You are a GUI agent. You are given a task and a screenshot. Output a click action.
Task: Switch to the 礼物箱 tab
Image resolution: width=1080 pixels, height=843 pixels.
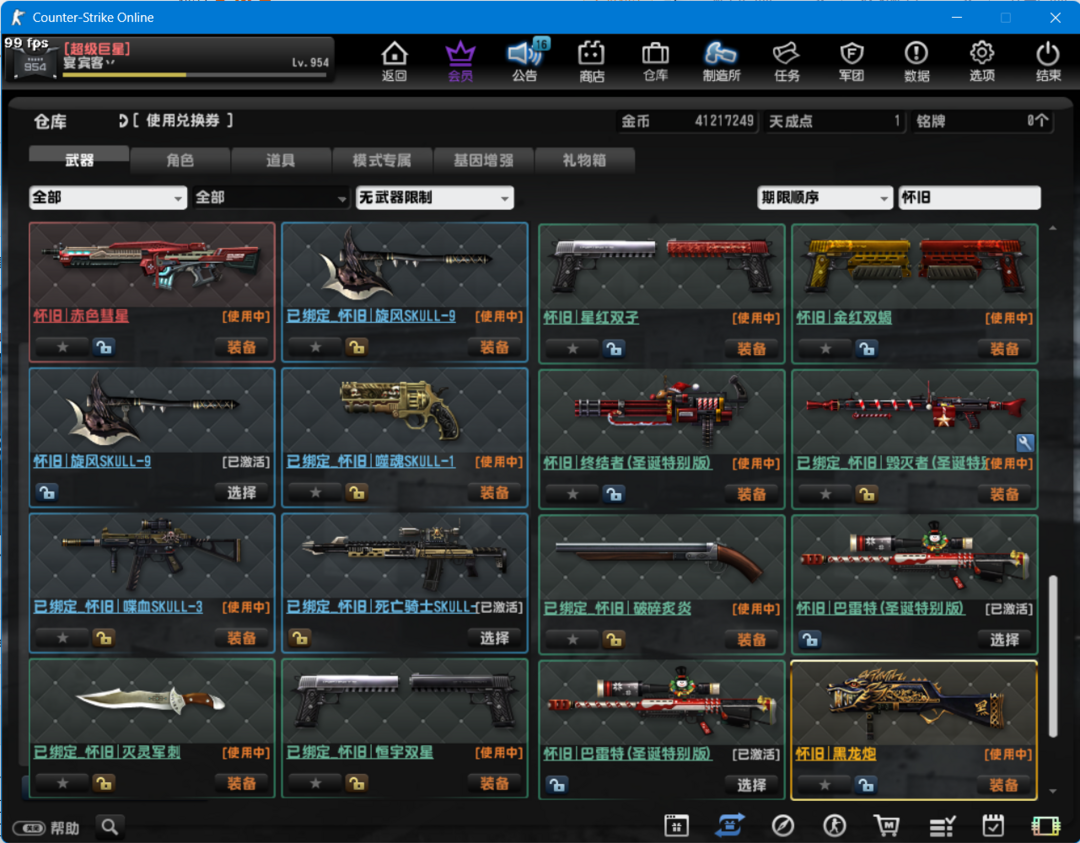[x=584, y=160]
